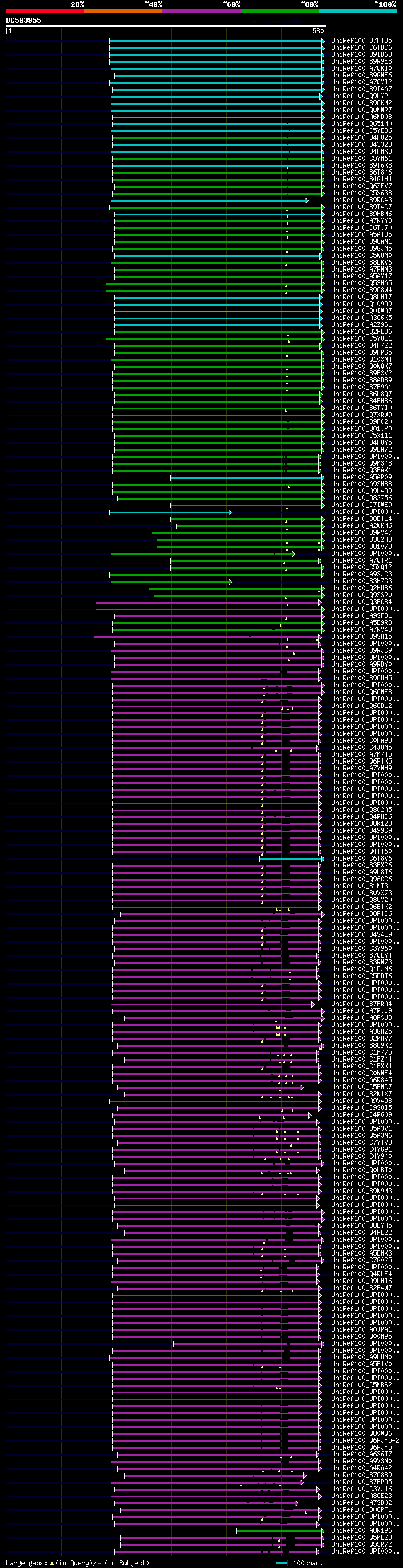Viewport: 403px width, 1568px height.
Task: Click the UniRef100_Q6PJF5-2 label
Action: [365, 1440]
